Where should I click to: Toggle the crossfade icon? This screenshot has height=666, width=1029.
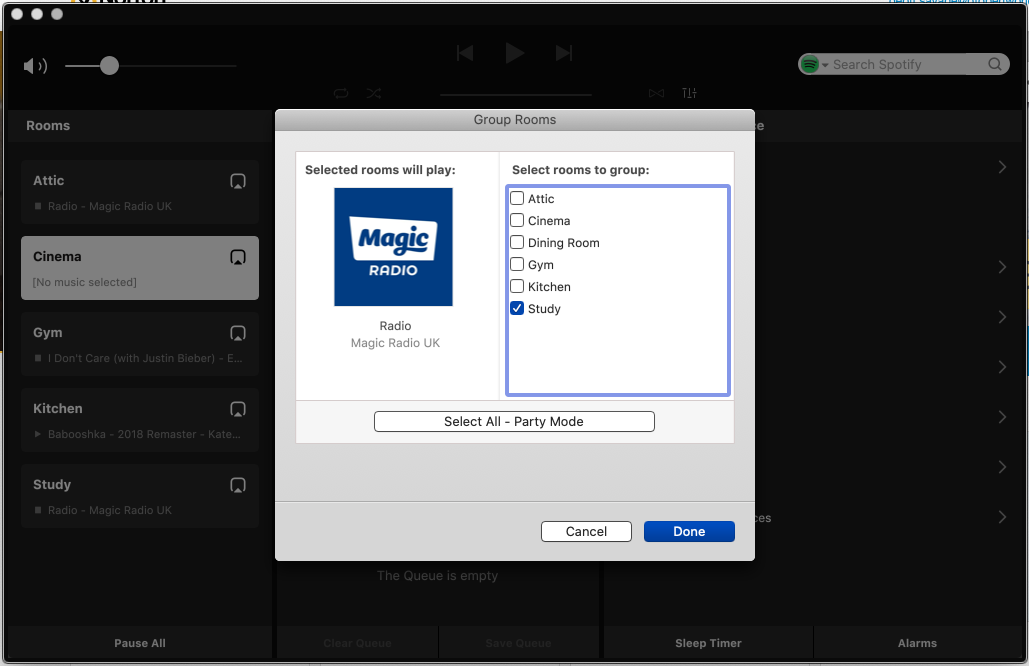click(656, 93)
